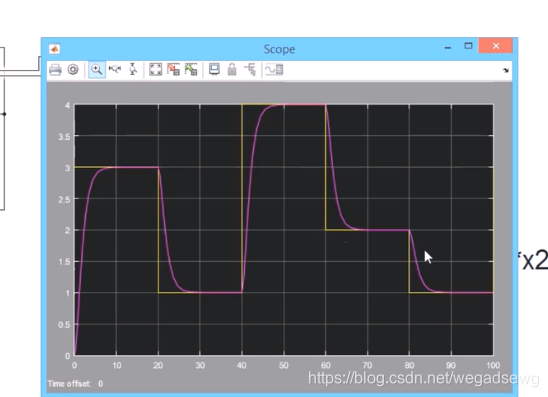The image size is (548, 397).
Task: Minimize the Scope window
Action: click(x=448, y=48)
